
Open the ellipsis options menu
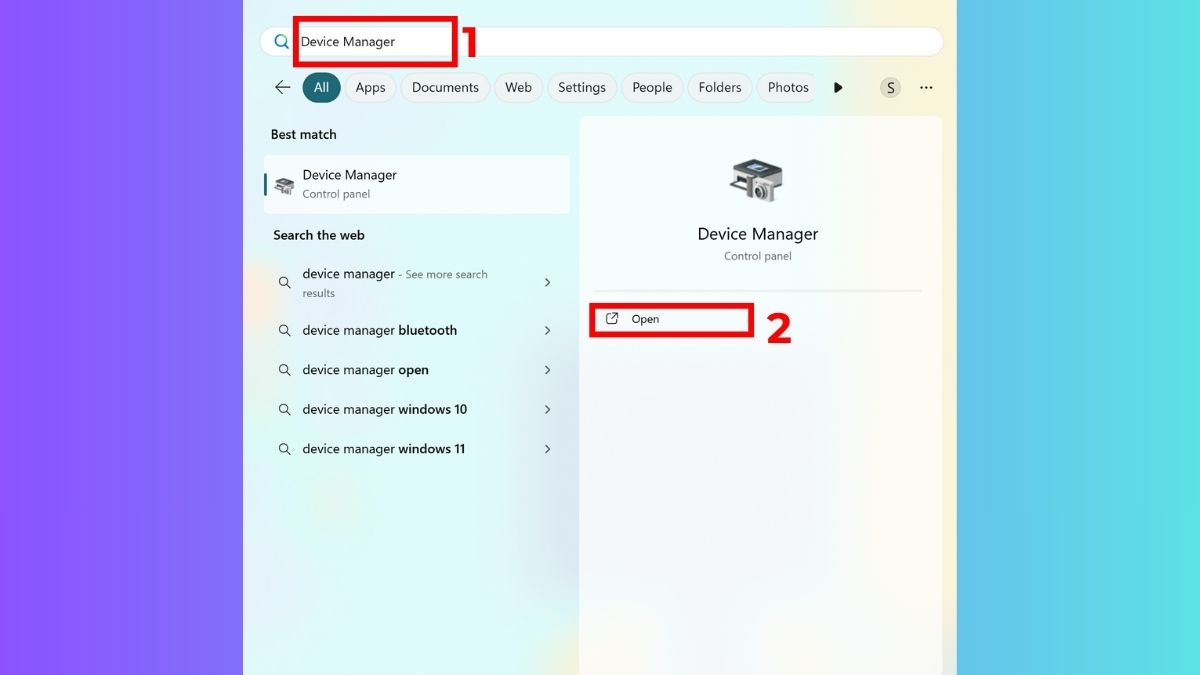[926, 87]
